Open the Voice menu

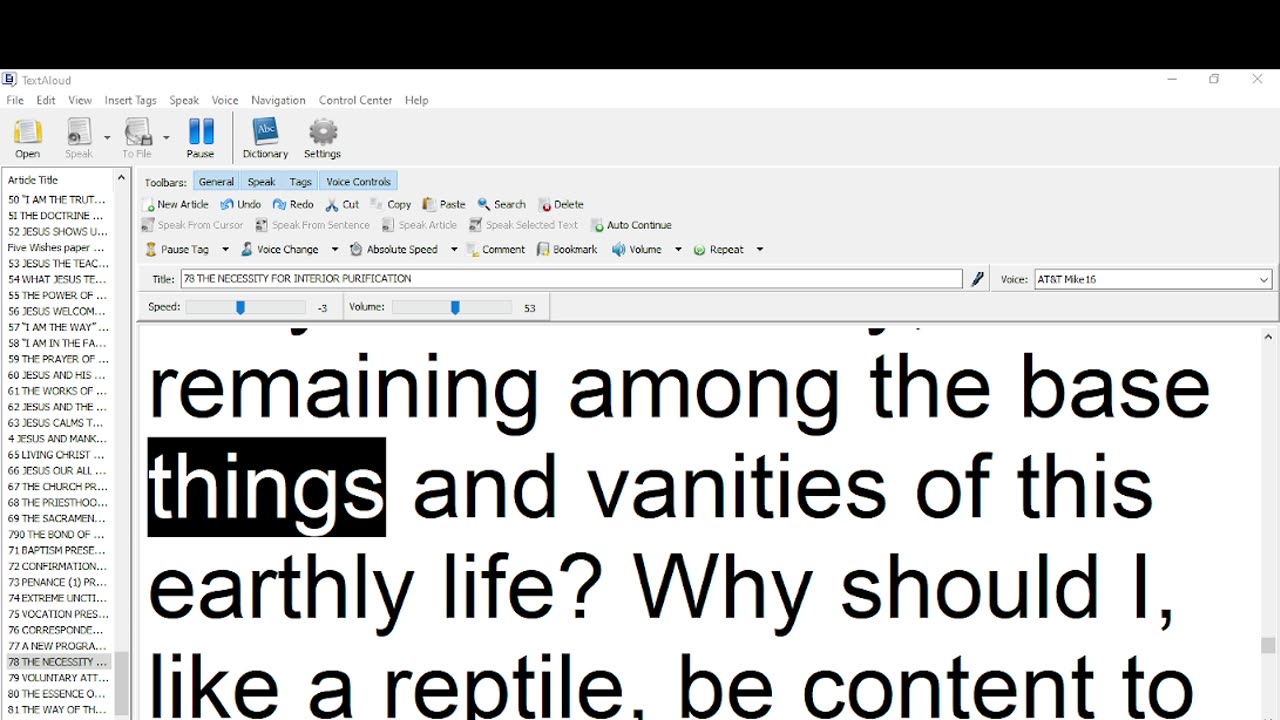coord(225,100)
